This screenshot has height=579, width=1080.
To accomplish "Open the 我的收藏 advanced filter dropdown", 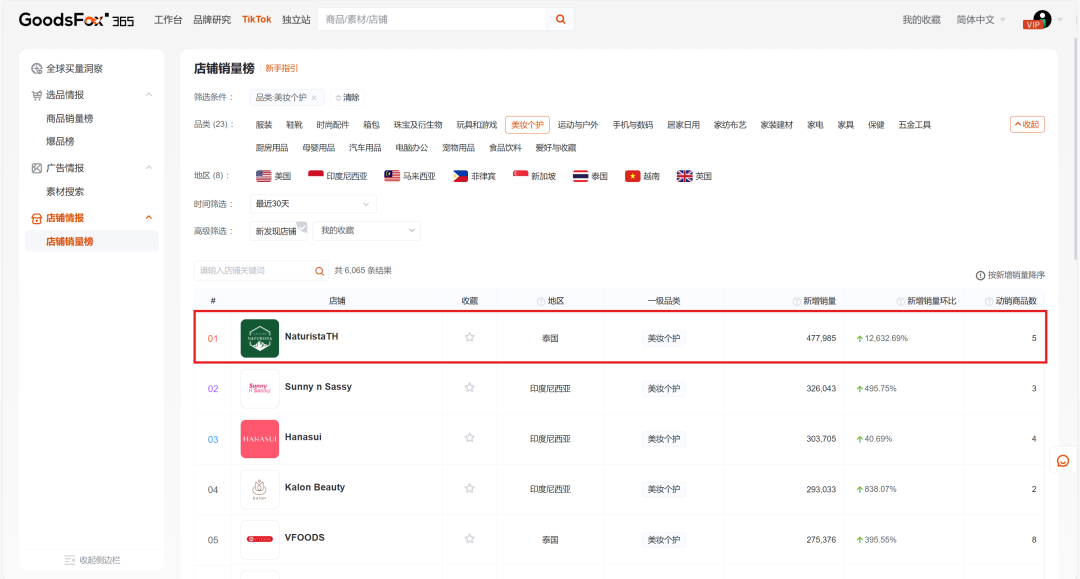I will click(367, 231).
